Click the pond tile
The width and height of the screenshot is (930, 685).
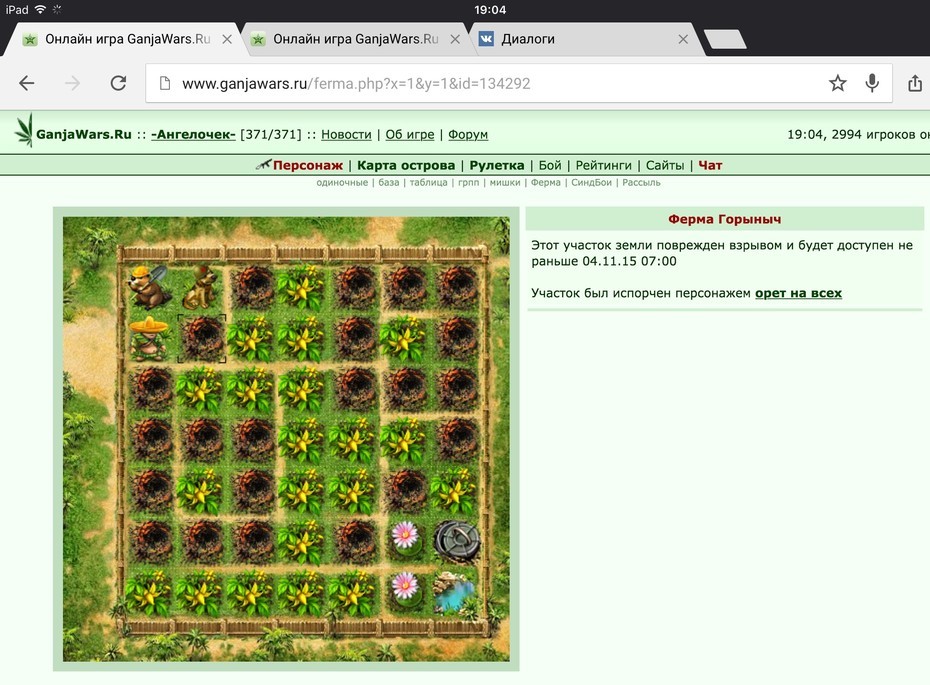[455, 592]
